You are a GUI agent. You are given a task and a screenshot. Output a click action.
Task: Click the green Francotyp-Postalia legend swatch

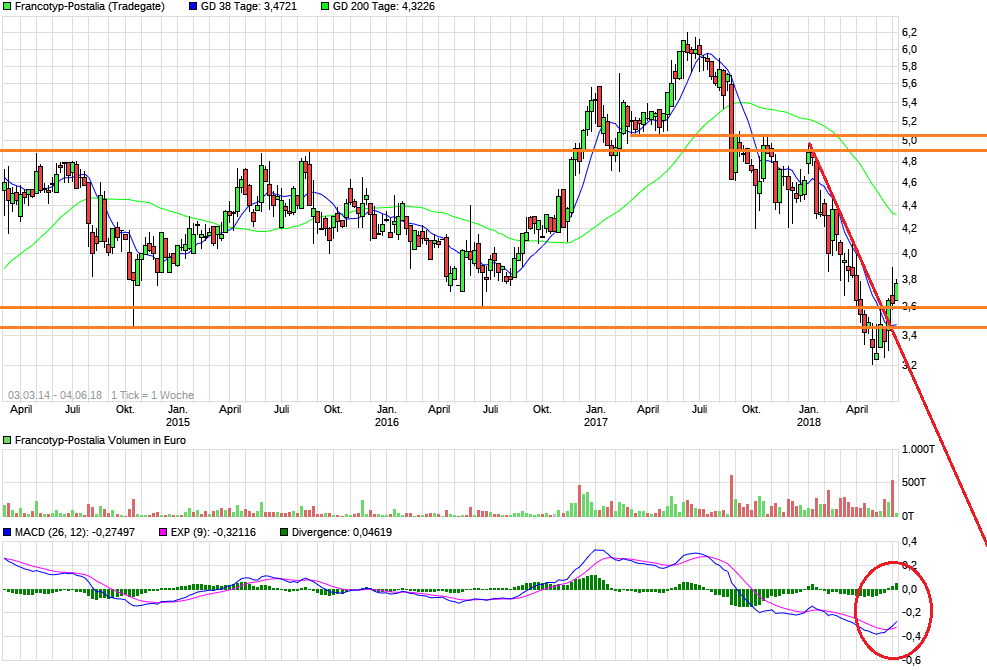[7, 6]
